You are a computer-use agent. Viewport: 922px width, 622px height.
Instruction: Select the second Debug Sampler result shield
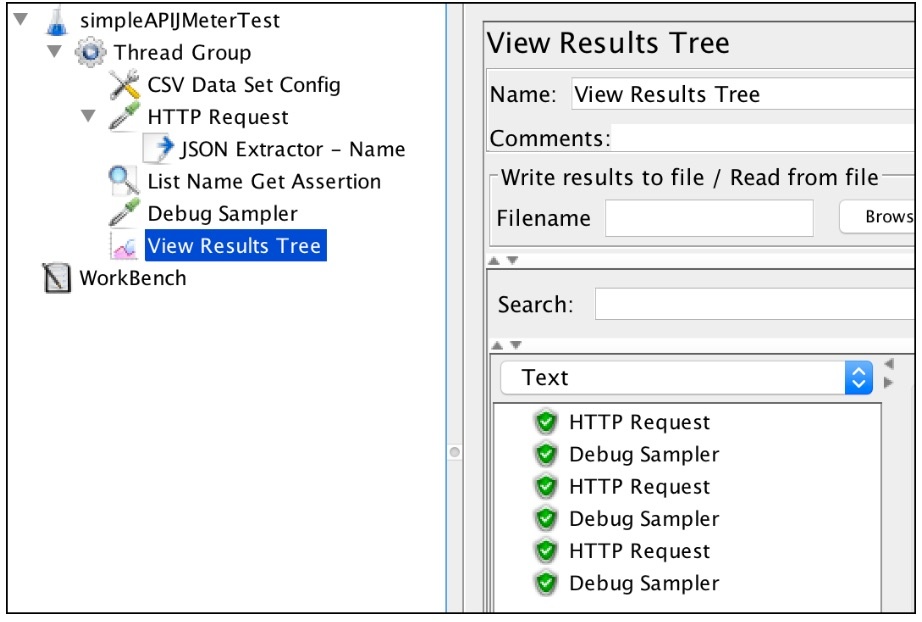pyautogui.click(x=546, y=519)
